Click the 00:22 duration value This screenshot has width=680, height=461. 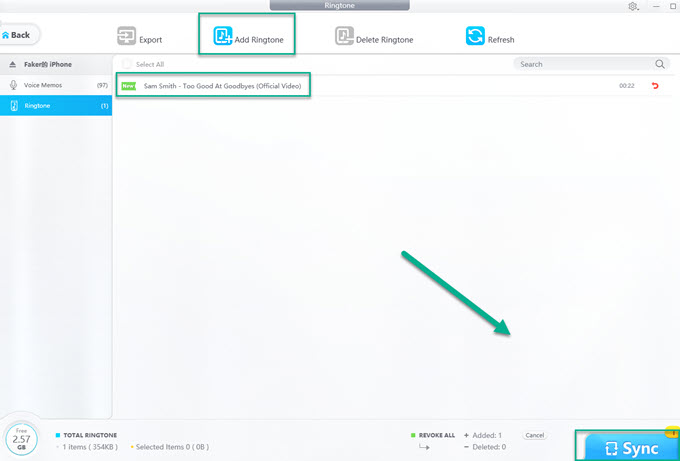pos(627,86)
